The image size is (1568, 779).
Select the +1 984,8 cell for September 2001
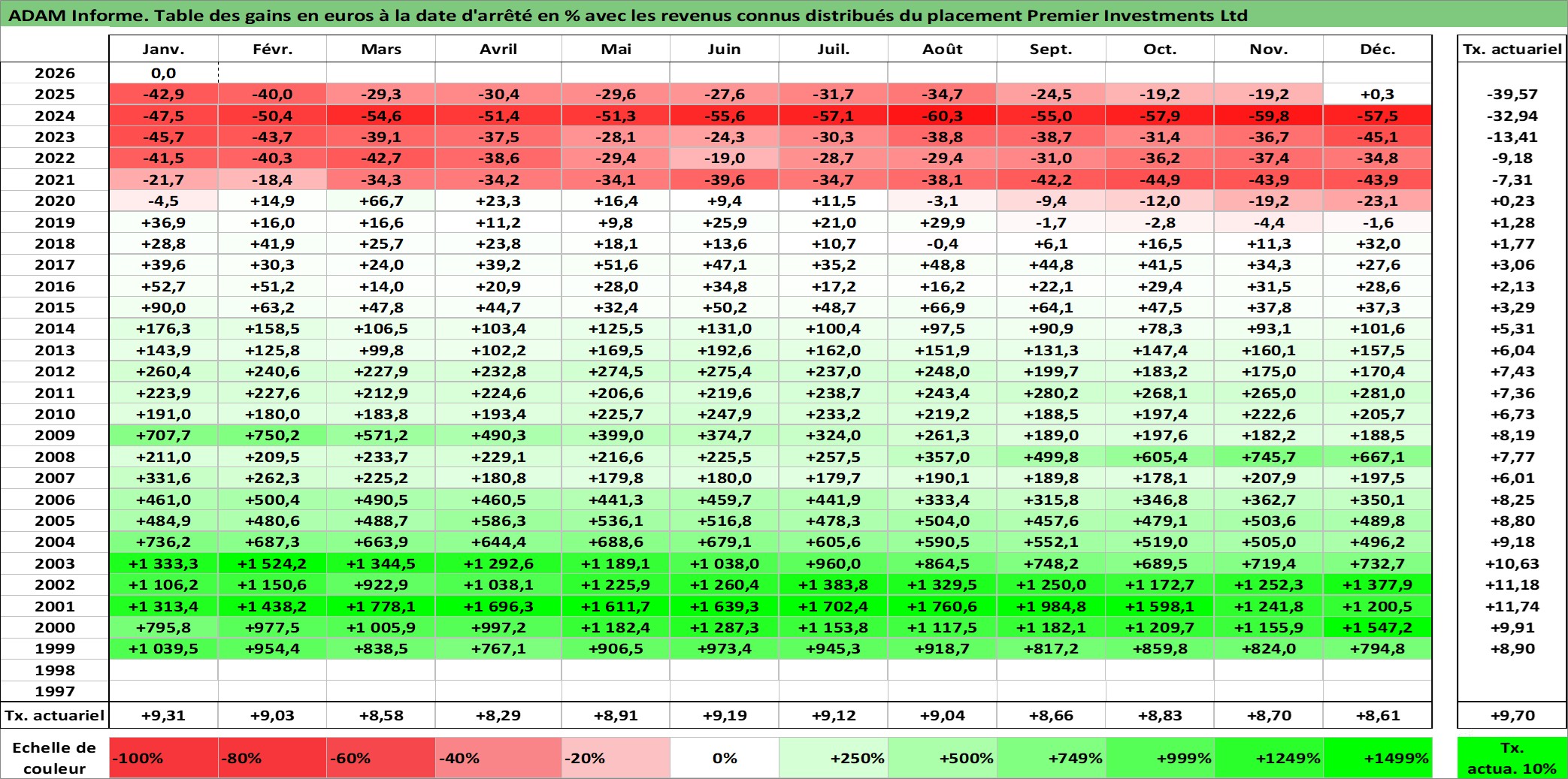tap(1051, 606)
